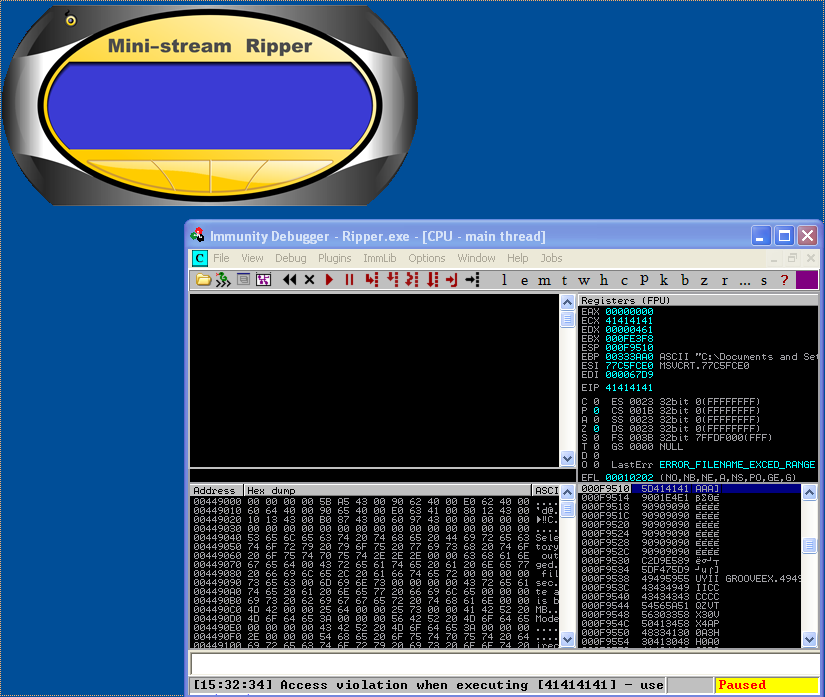Select the EBX register value 000FE3F8
Viewport: 825px width, 697px height.
tap(629, 339)
